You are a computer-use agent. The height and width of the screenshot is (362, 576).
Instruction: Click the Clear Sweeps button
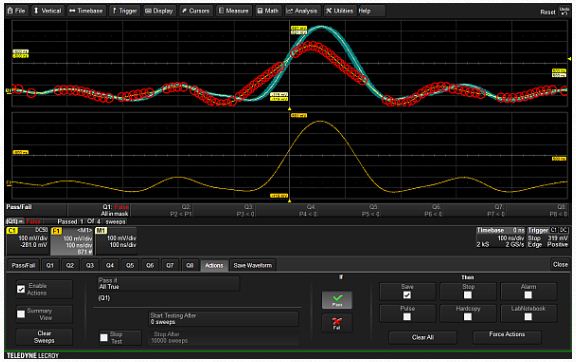pyautogui.click(x=44, y=337)
